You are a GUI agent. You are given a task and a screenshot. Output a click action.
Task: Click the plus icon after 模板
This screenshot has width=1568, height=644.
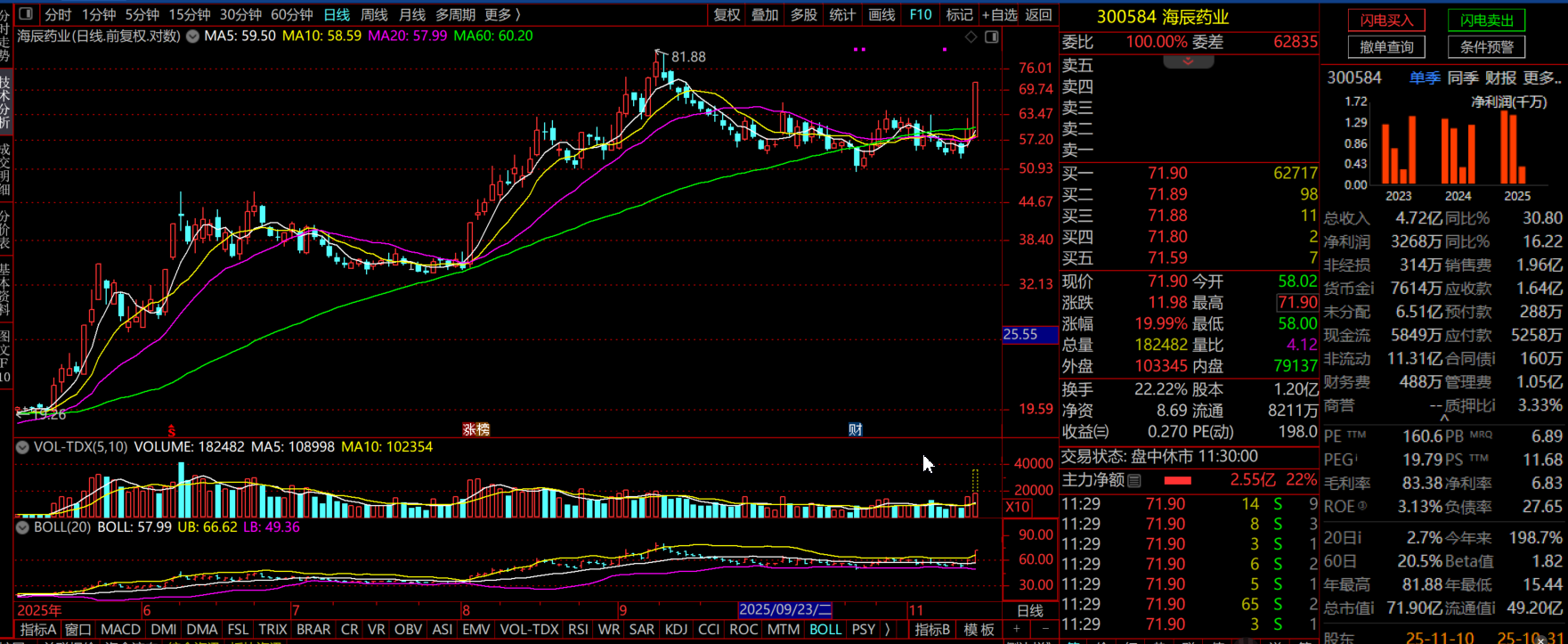[x=1016, y=630]
